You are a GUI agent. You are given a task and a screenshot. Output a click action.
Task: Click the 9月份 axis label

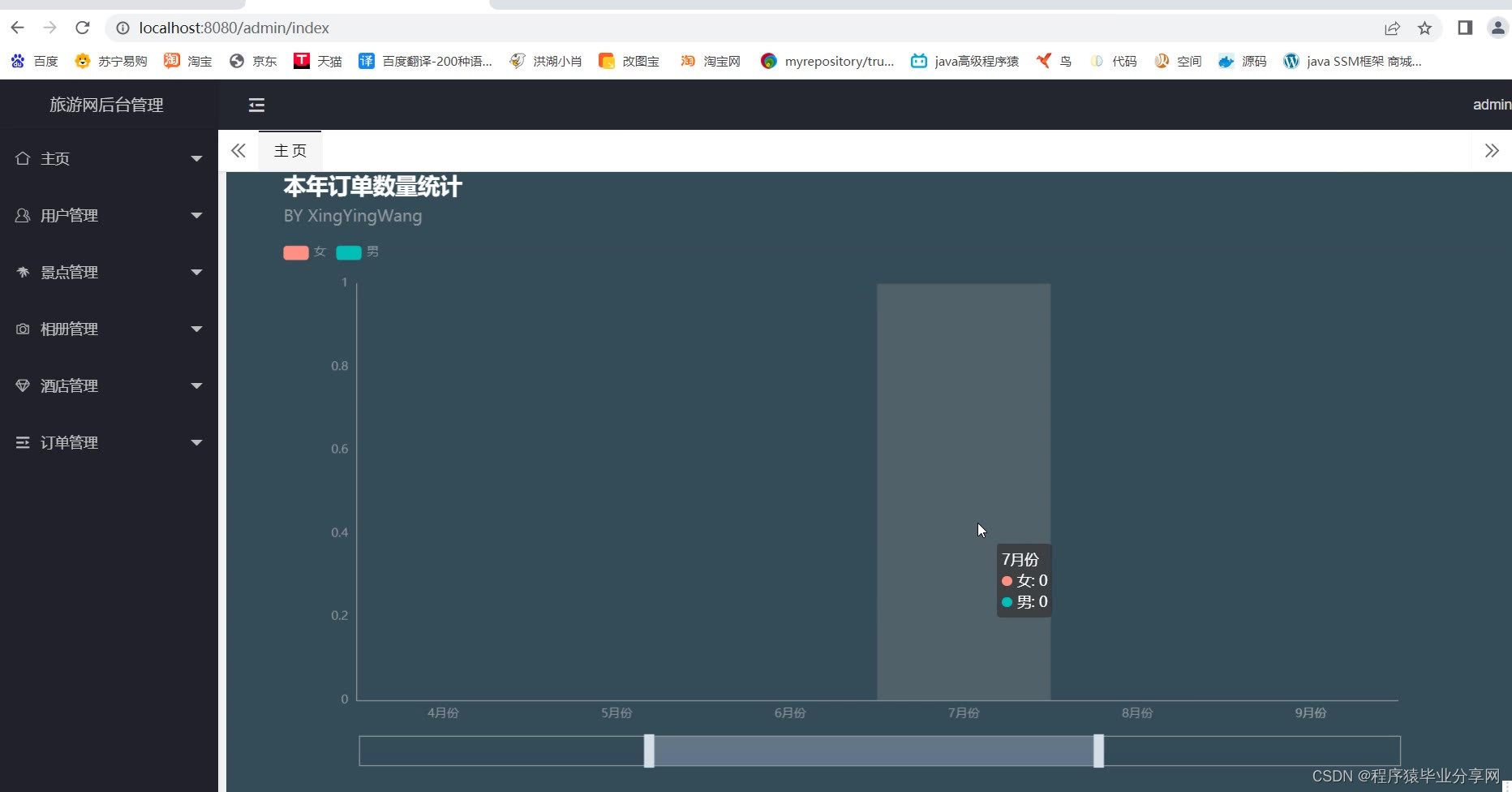1311,713
